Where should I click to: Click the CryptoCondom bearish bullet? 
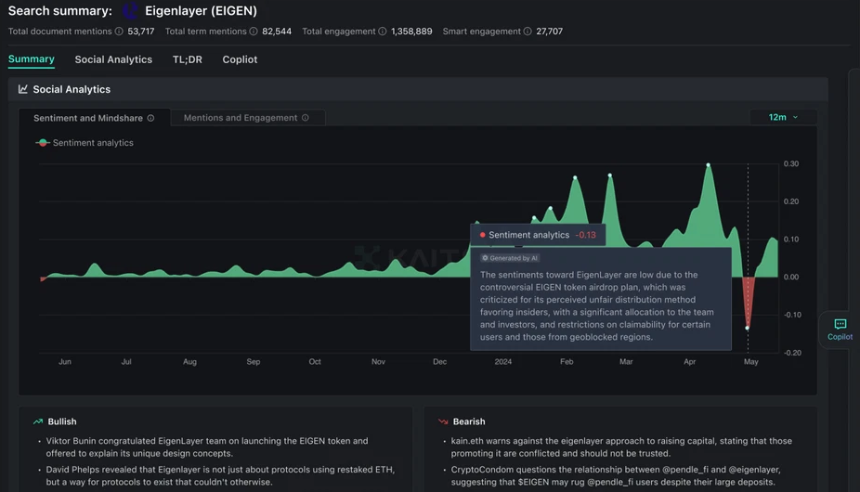[615, 476]
